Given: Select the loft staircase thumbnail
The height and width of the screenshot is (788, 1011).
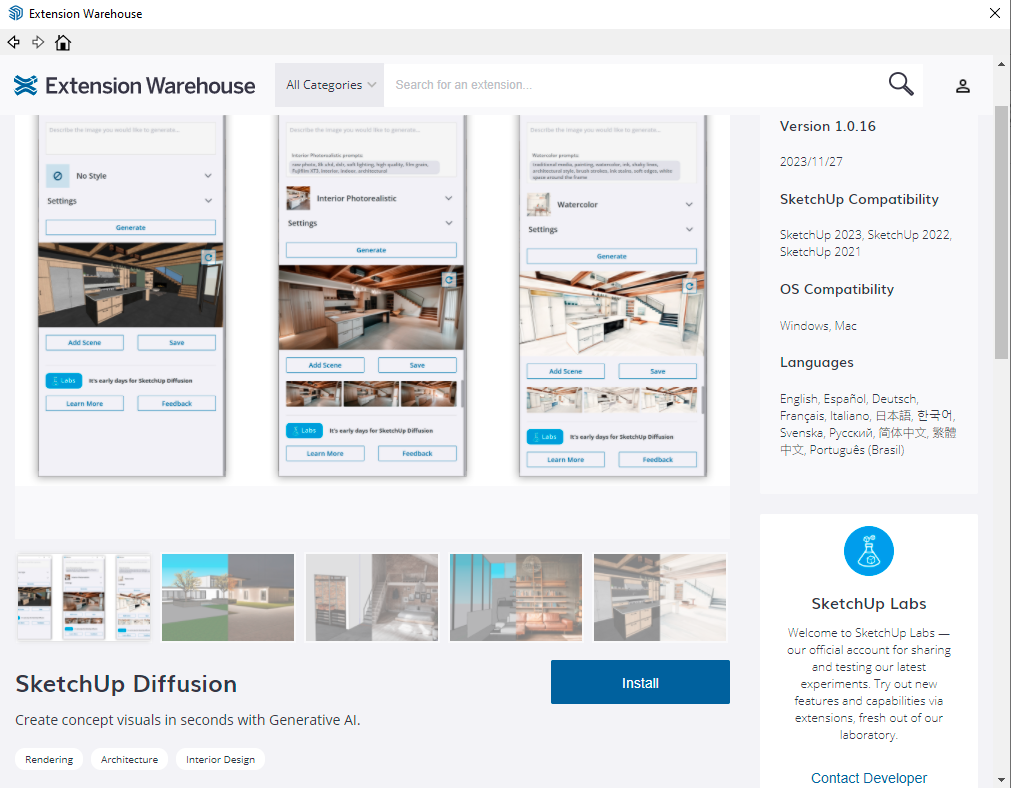Looking at the screenshot, I should click(372, 597).
